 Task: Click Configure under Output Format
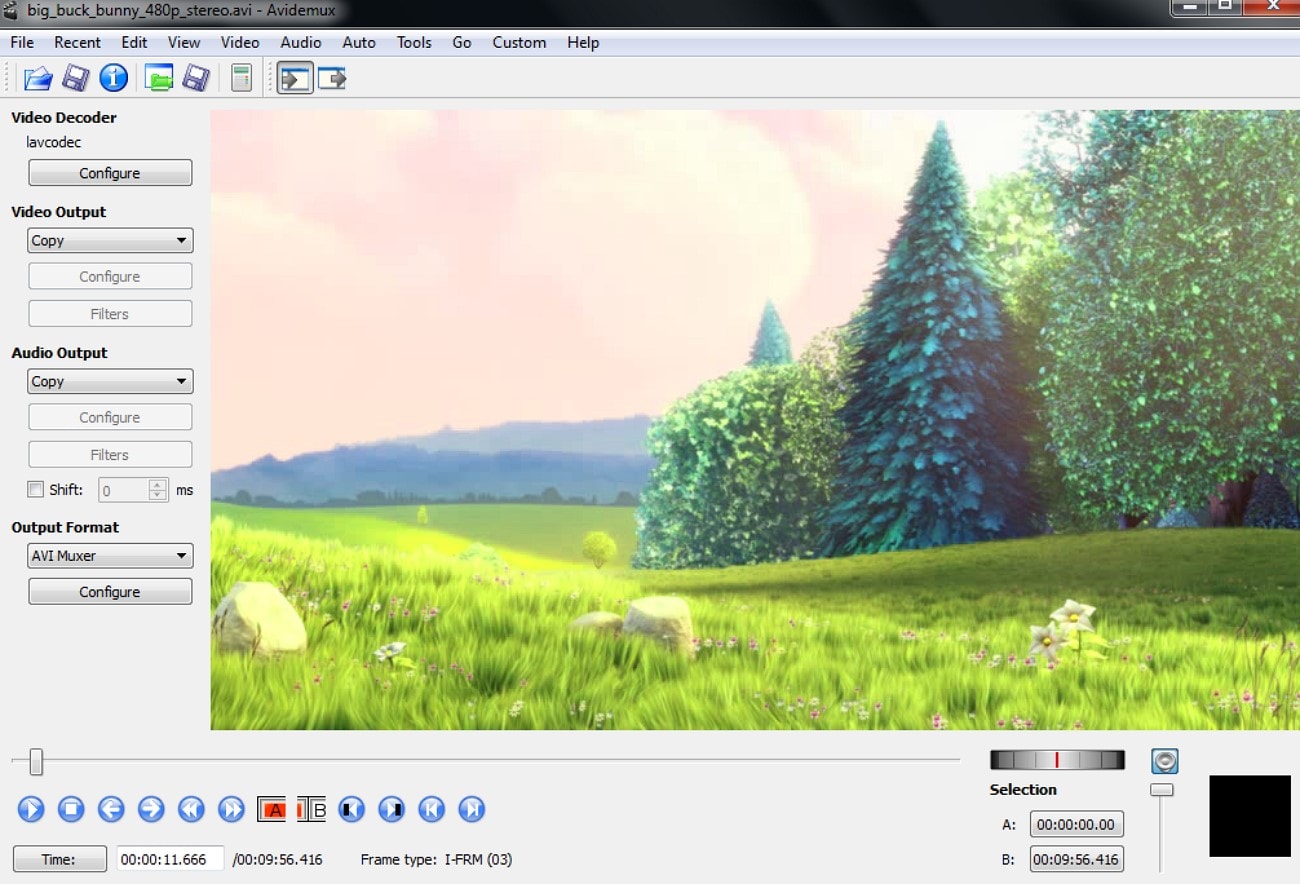click(110, 592)
